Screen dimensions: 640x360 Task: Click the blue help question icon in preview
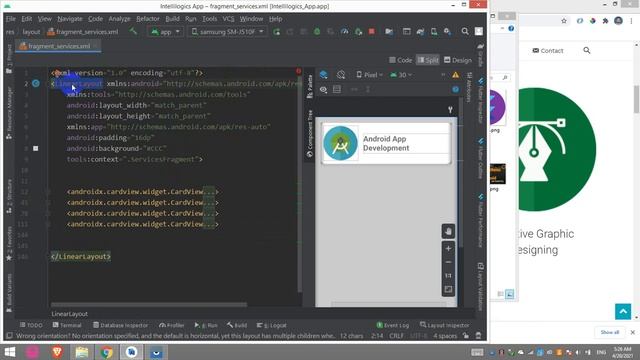tap(456, 89)
